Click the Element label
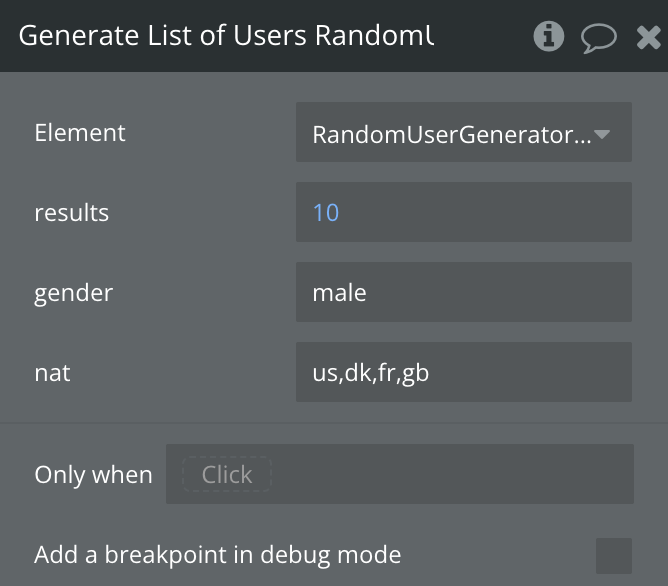The width and height of the screenshot is (668, 586). tap(80, 132)
